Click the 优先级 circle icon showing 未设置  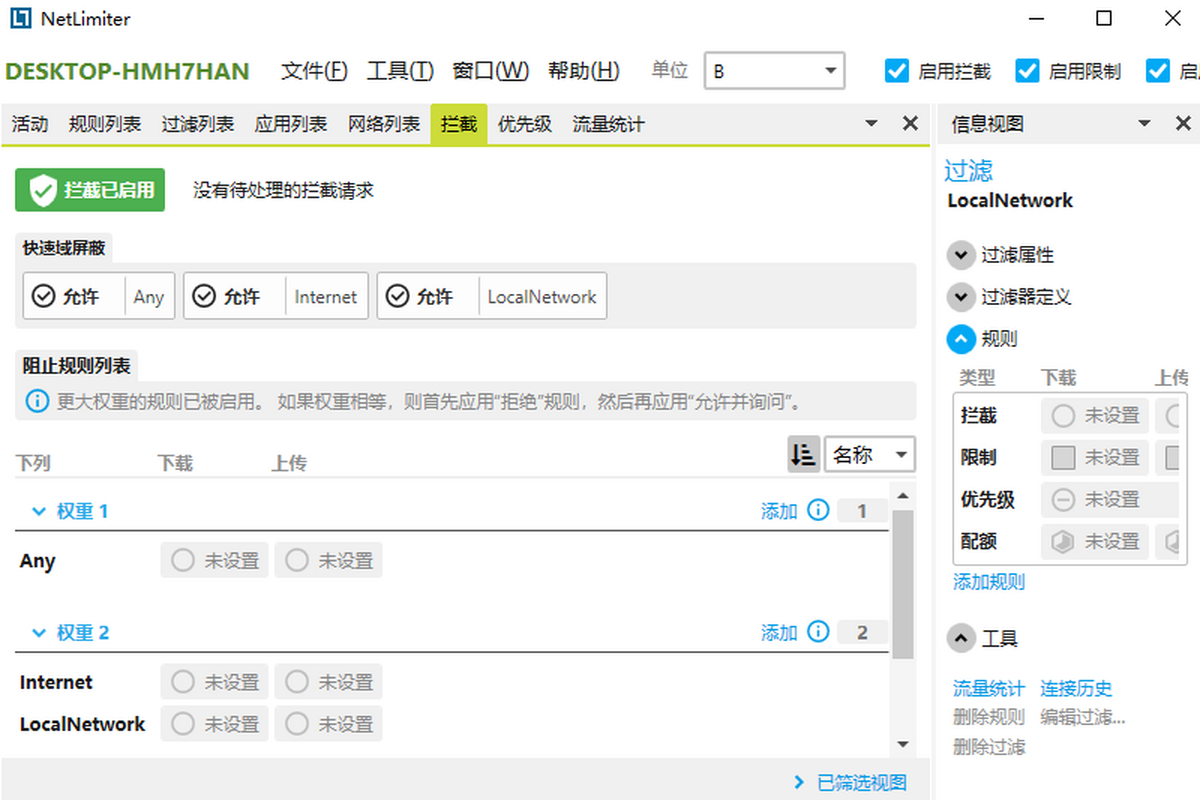pos(1064,499)
